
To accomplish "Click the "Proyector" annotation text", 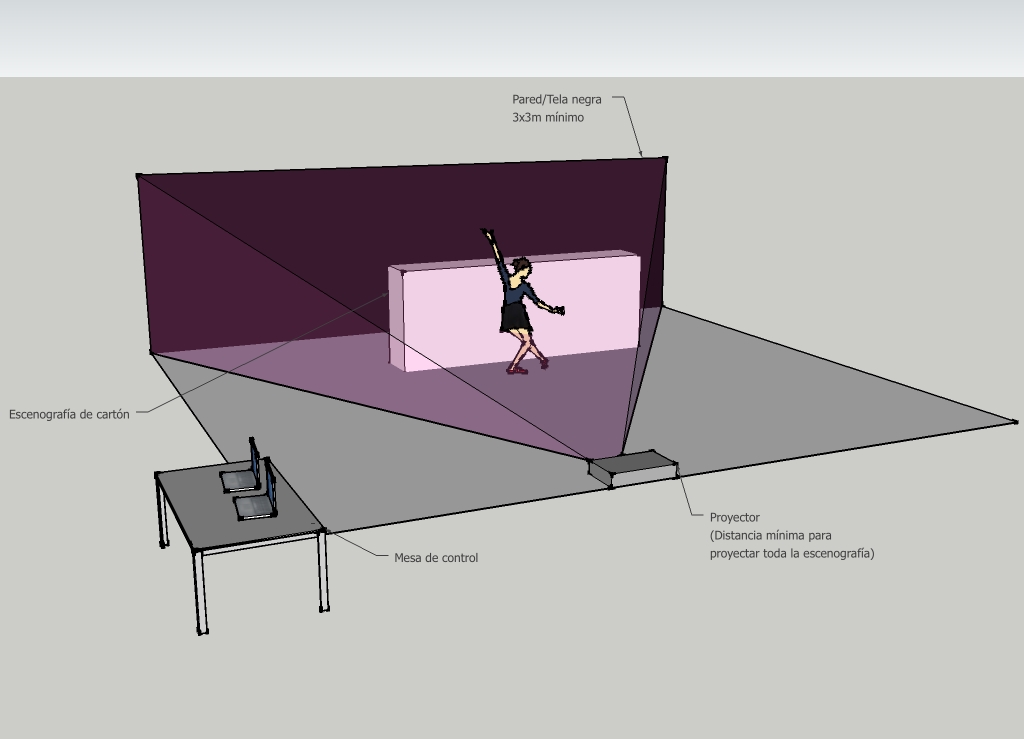I will tap(735, 518).
